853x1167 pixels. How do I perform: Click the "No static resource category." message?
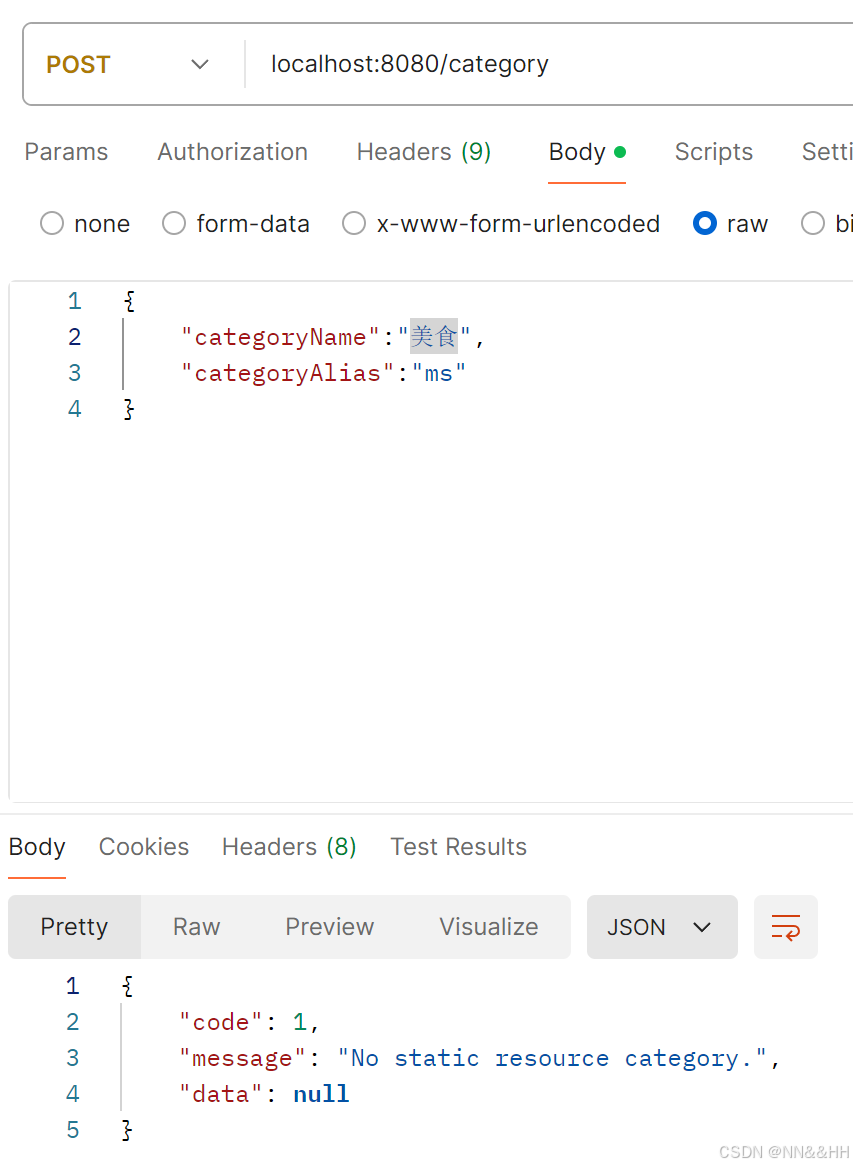click(x=552, y=1058)
